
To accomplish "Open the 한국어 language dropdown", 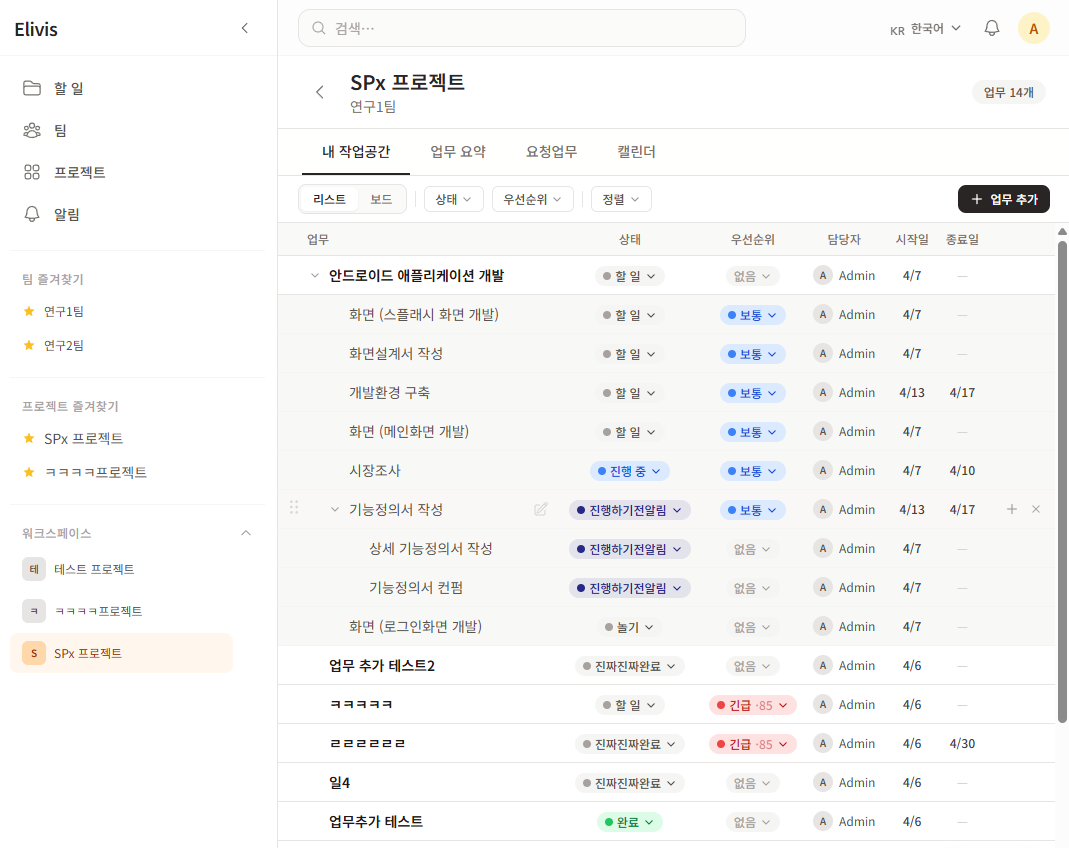I will tap(926, 29).
